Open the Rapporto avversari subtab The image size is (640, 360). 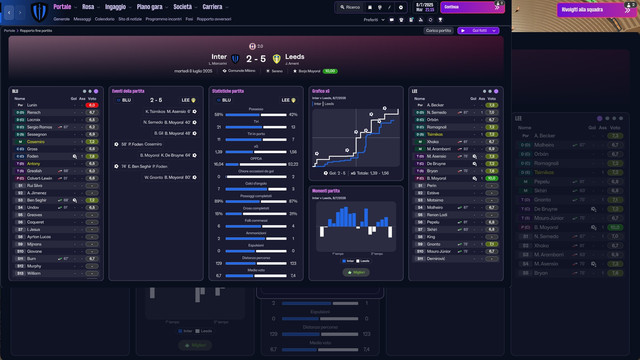(214, 19)
